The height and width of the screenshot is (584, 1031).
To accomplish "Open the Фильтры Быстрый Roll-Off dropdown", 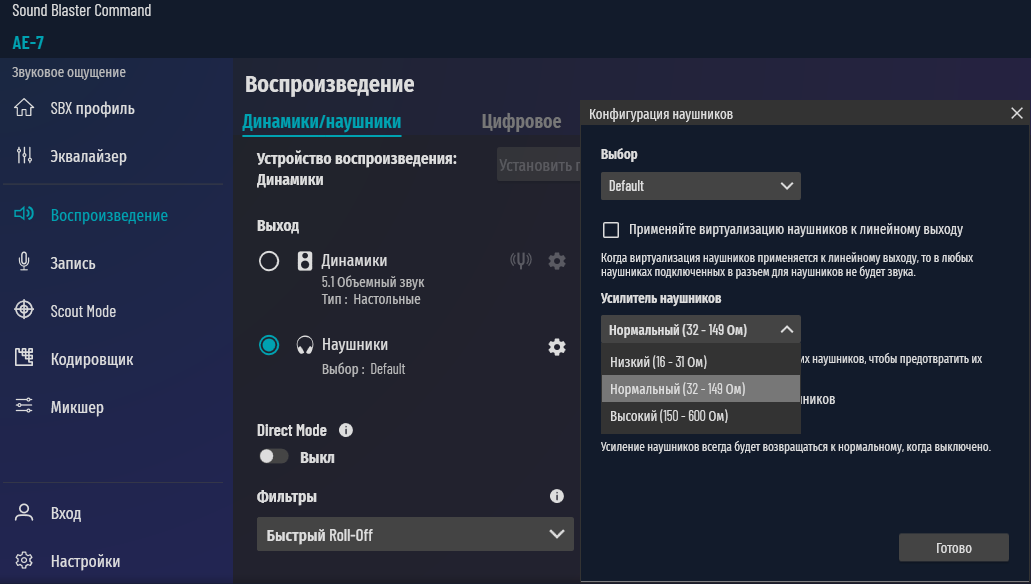I will pos(415,535).
